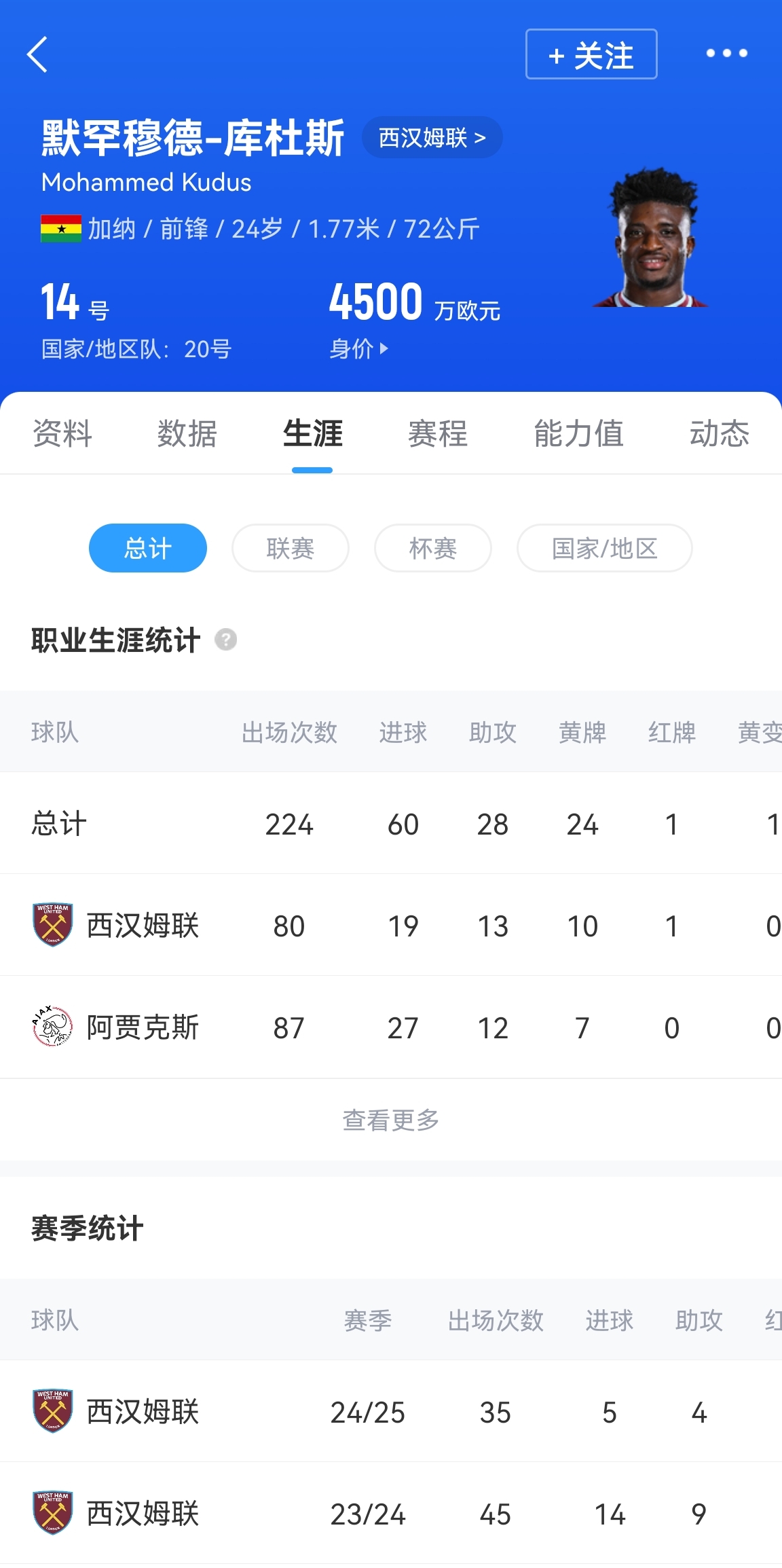Switch to the 能力值 tab
This screenshot has width=782, height=1568.
pyautogui.click(x=578, y=433)
